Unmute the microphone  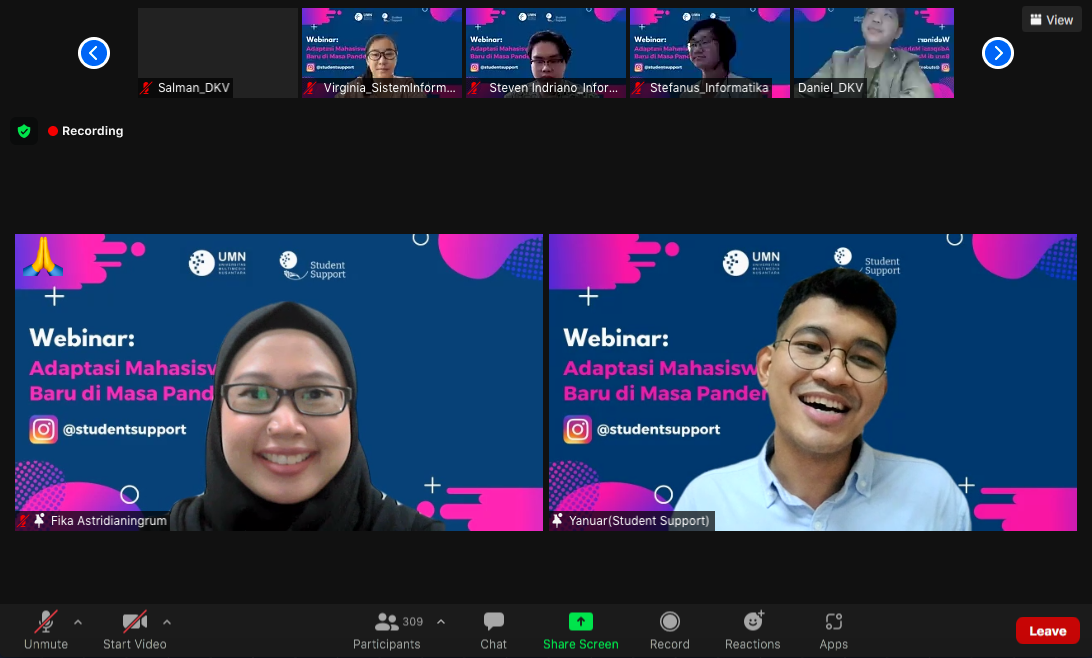coord(46,631)
